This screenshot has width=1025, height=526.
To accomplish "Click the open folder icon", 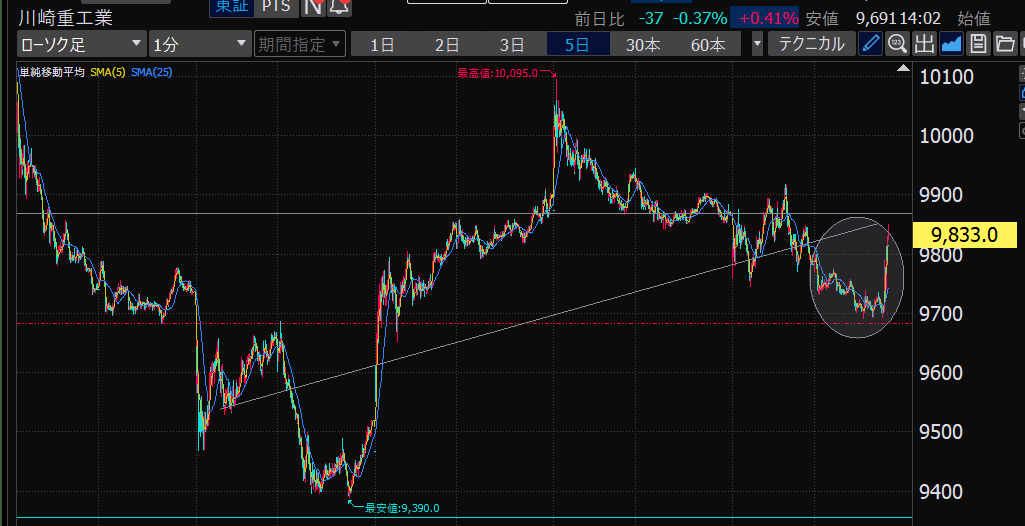I will click(1005, 43).
